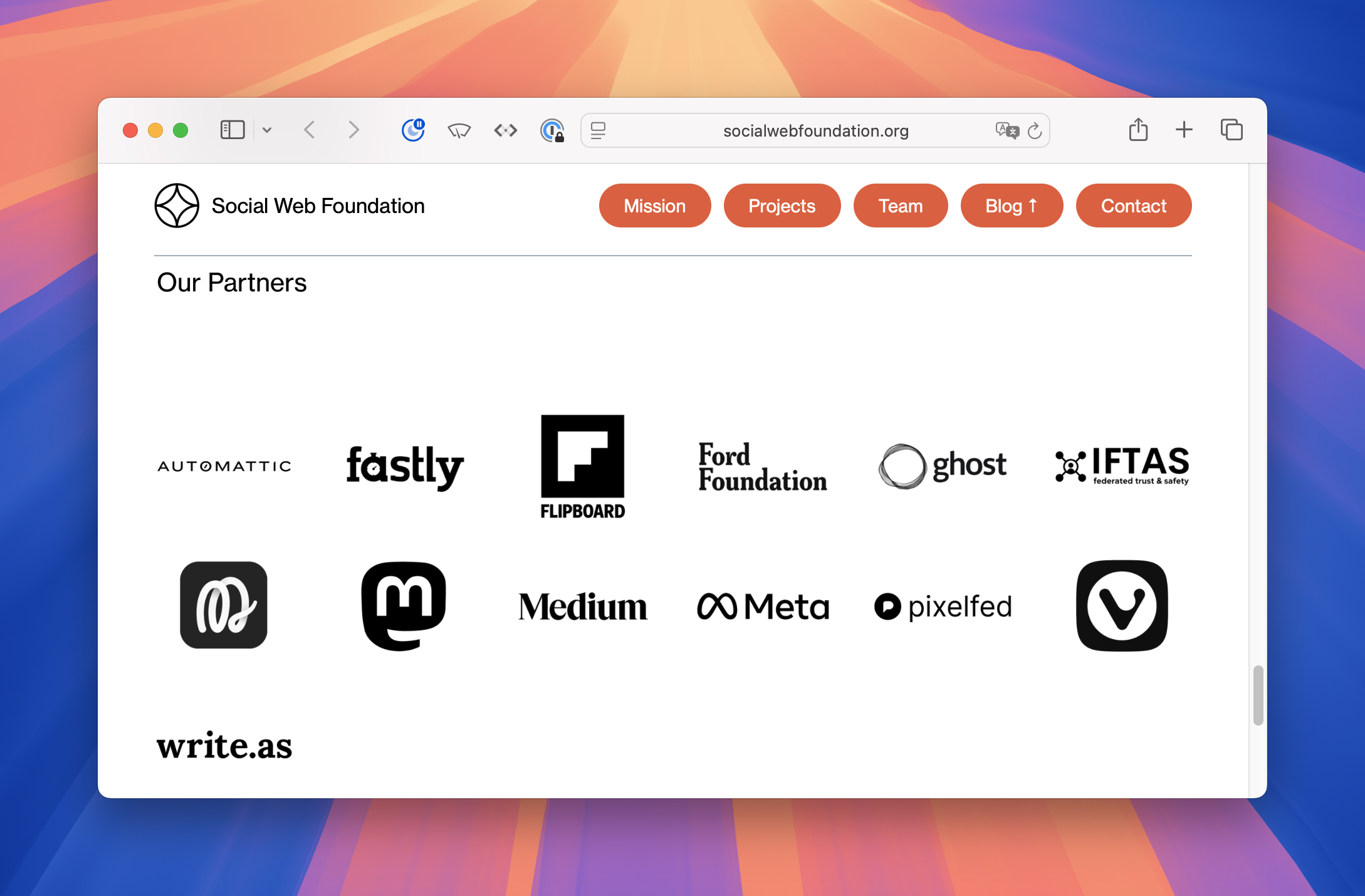This screenshot has height=896, width=1365.
Task: Click the Meta partner logo
Action: coord(763,607)
